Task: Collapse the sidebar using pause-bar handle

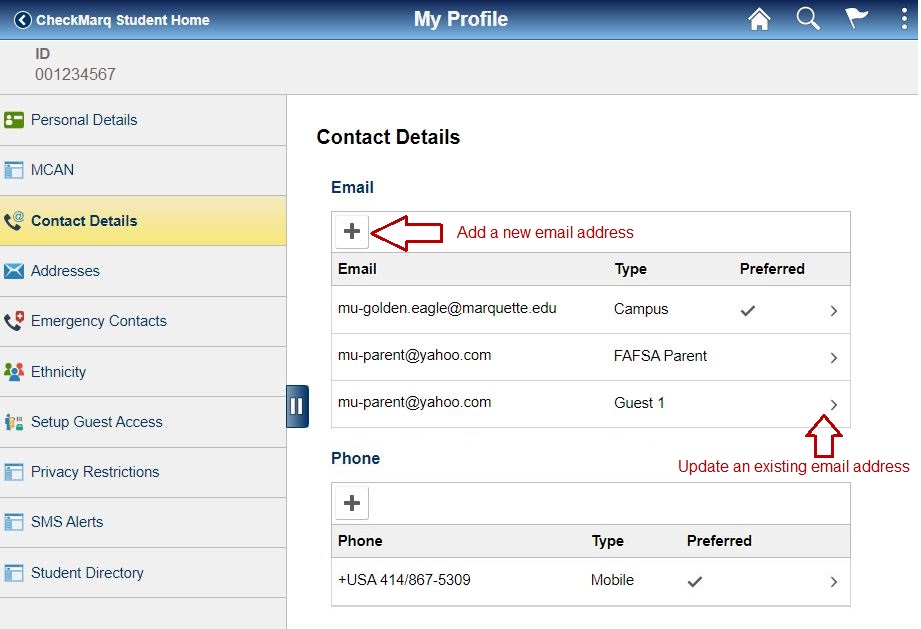Action: pos(297,406)
